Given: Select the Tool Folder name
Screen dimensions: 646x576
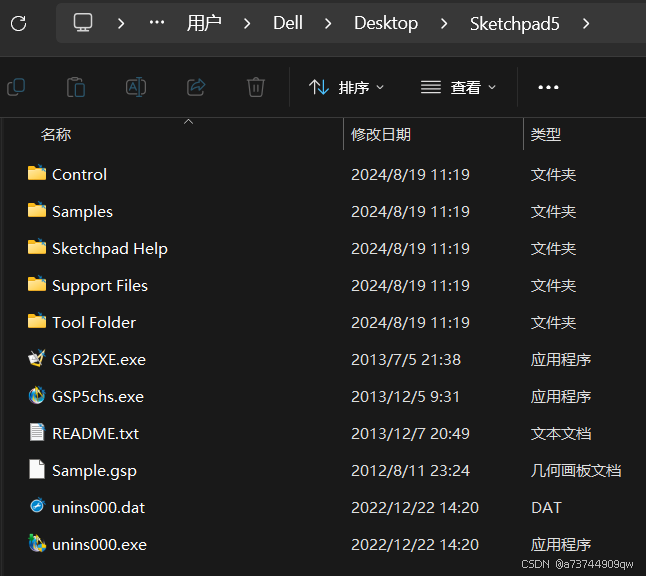Looking at the screenshot, I should (x=94, y=323).
